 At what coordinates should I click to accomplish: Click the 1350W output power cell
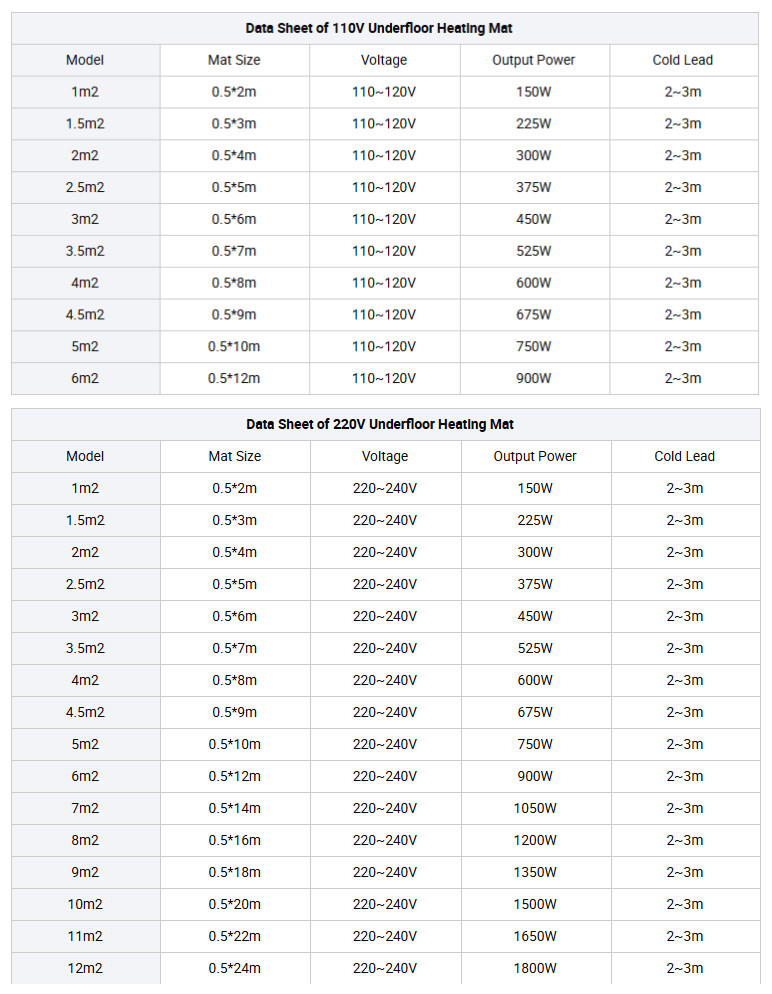[x=535, y=872]
